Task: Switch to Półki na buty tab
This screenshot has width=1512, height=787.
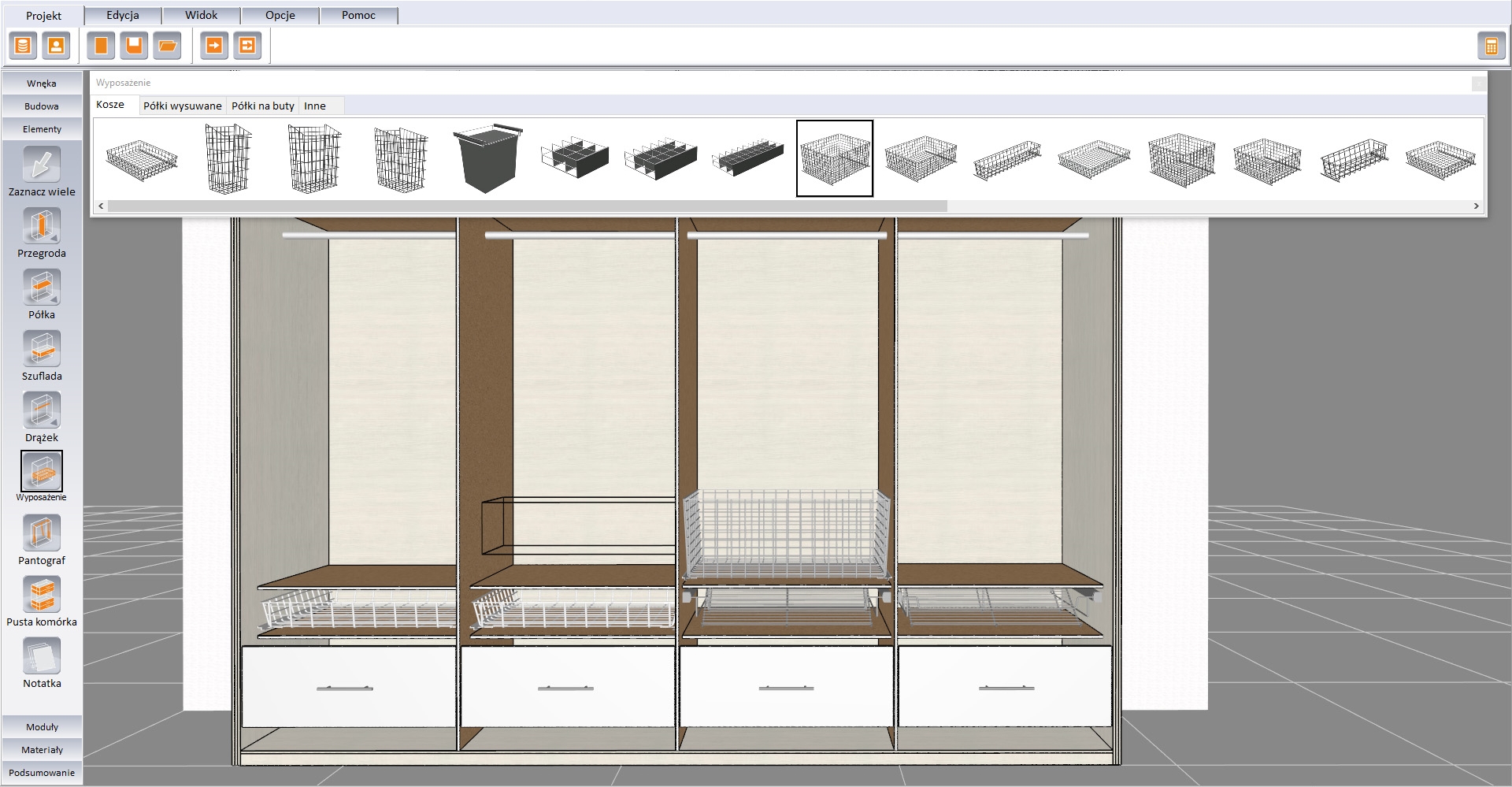Action: 262,106
